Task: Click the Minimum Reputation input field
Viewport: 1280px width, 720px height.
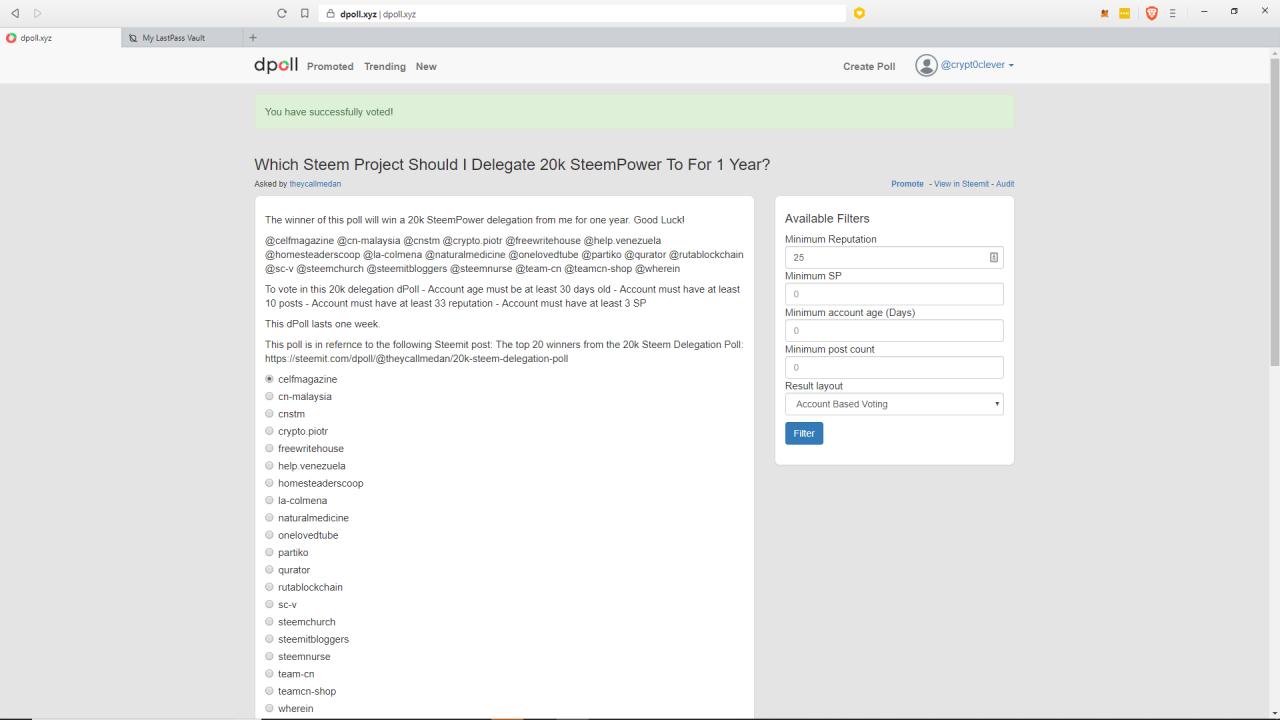Action: pos(894,257)
